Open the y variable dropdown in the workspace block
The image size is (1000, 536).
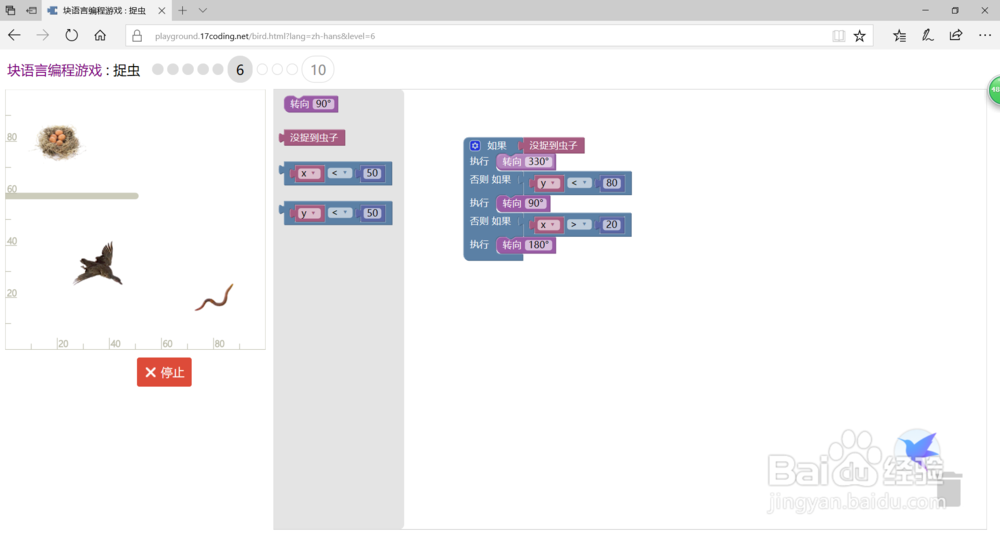[547, 183]
